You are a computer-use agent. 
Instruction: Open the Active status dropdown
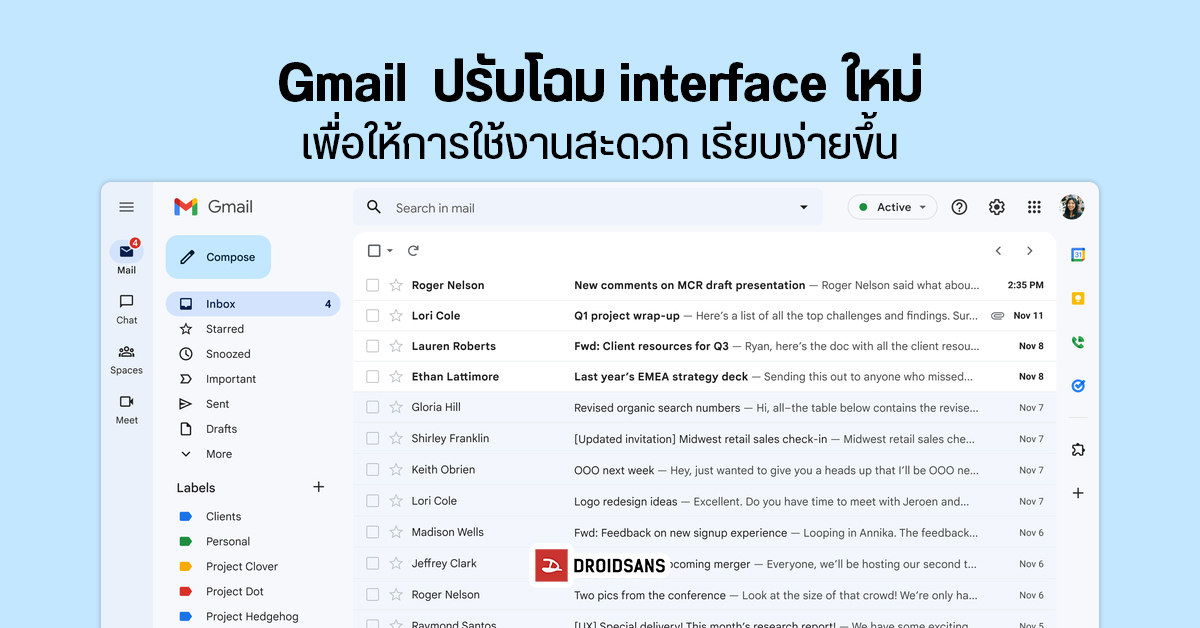(x=891, y=206)
